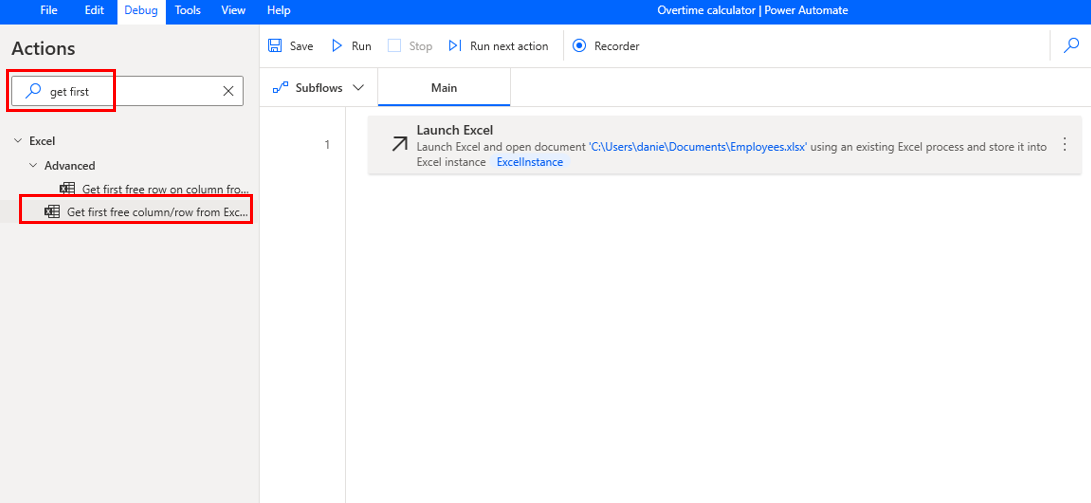Click the Save label in the toolbar
Screen dimensions: 1091x503
click(x=301, y=46)
